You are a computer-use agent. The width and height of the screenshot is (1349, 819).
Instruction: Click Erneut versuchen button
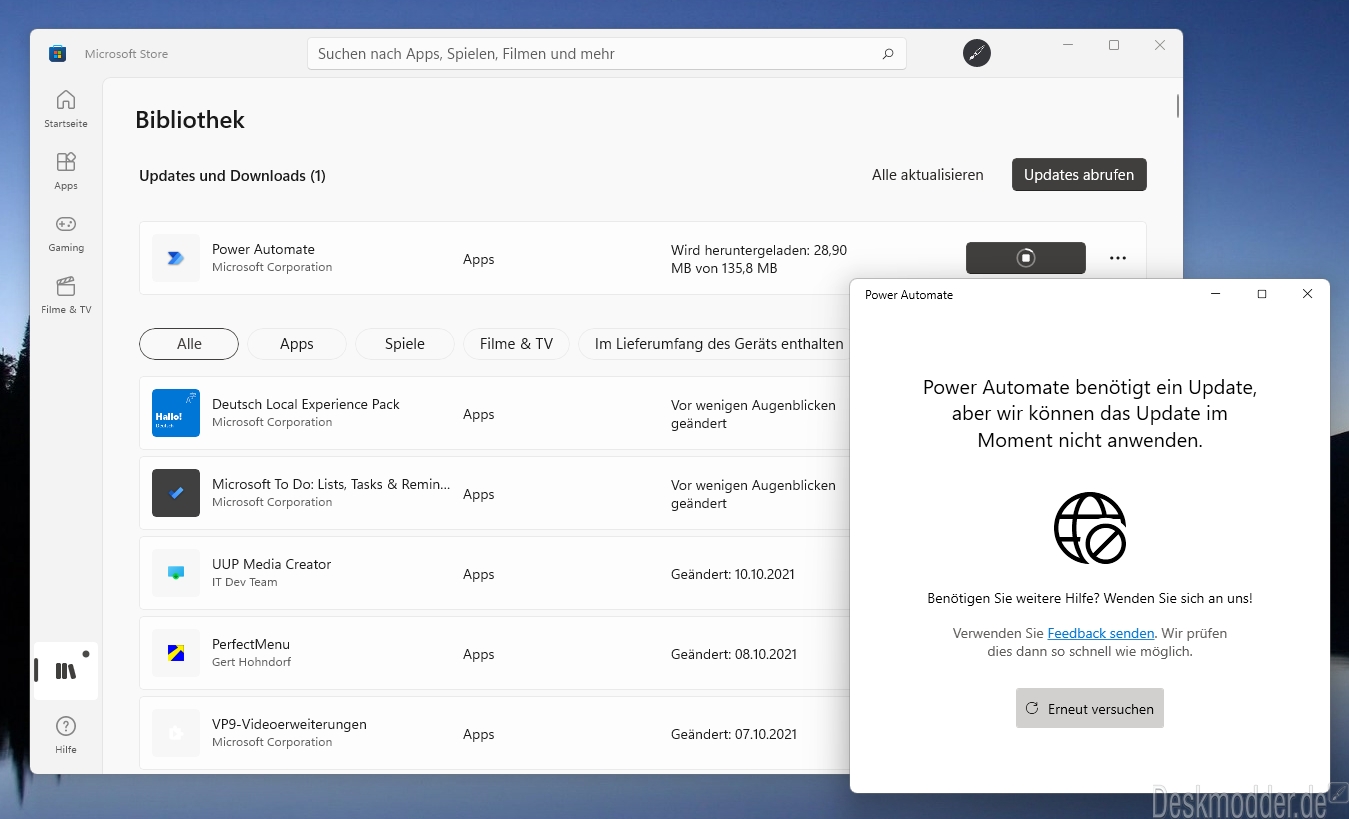tap(1090, 708)
